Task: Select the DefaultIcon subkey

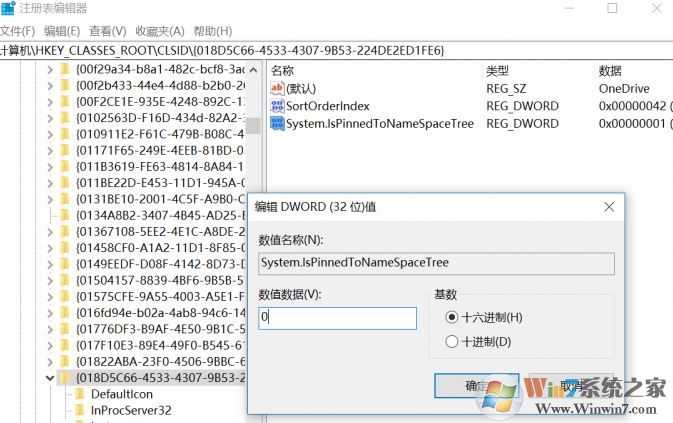Action: coord(122,394)
